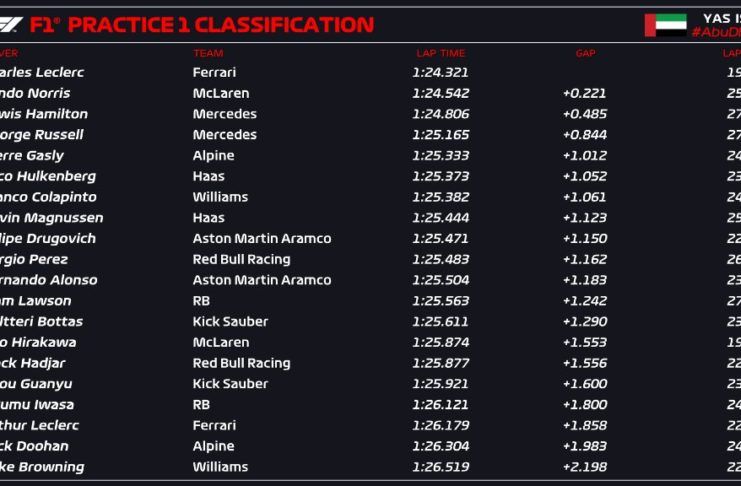Click the fastest lap time 1:24.321
The height and width of the screenshot is (486, 741).
tap(440, 72)
